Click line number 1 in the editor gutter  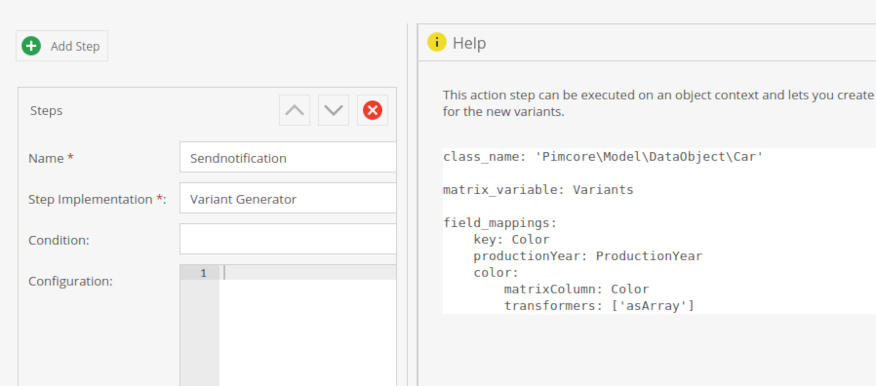point(203,273)
